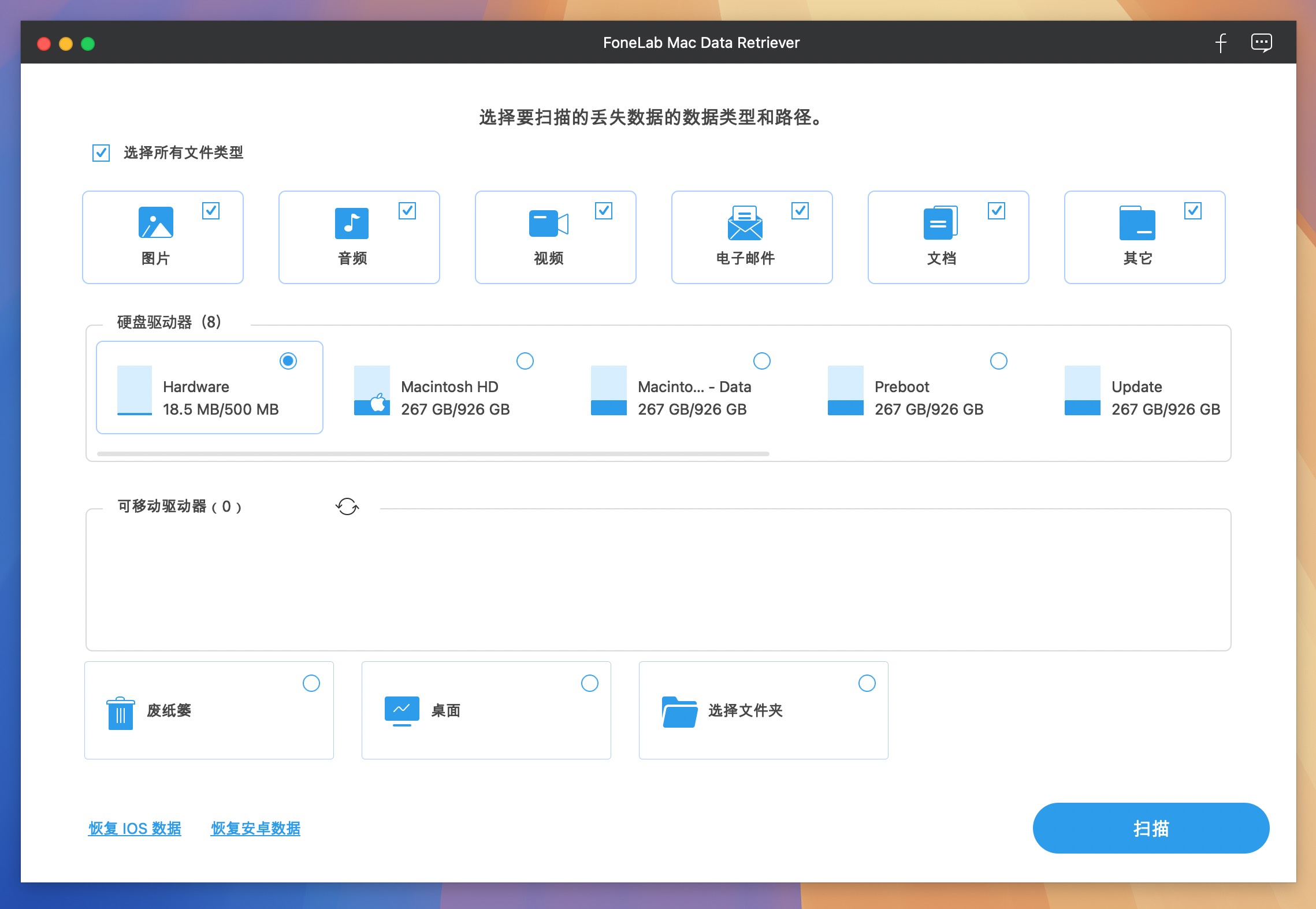This screenshot has height=909, width=1316.
Task: Close the window with the red button
Action: [44, 44]
